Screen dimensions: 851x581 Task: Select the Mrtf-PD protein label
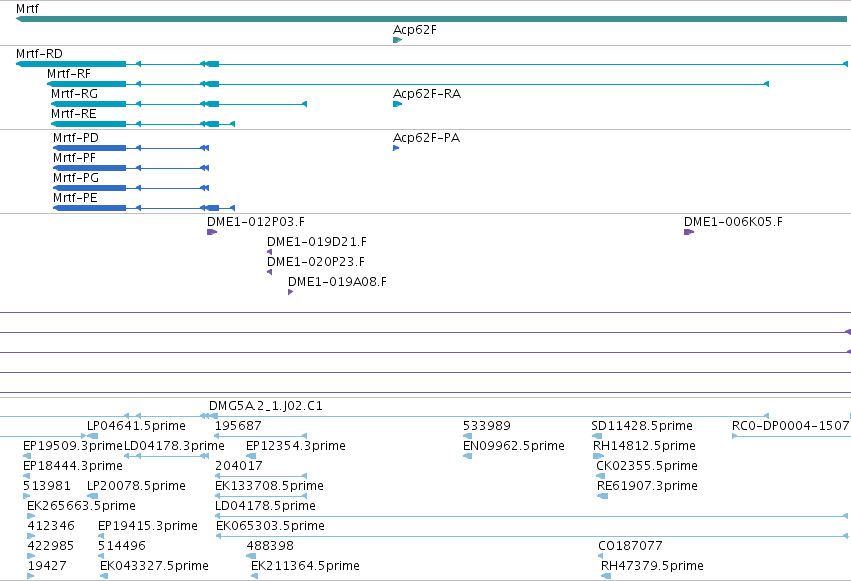click(75, 138)
